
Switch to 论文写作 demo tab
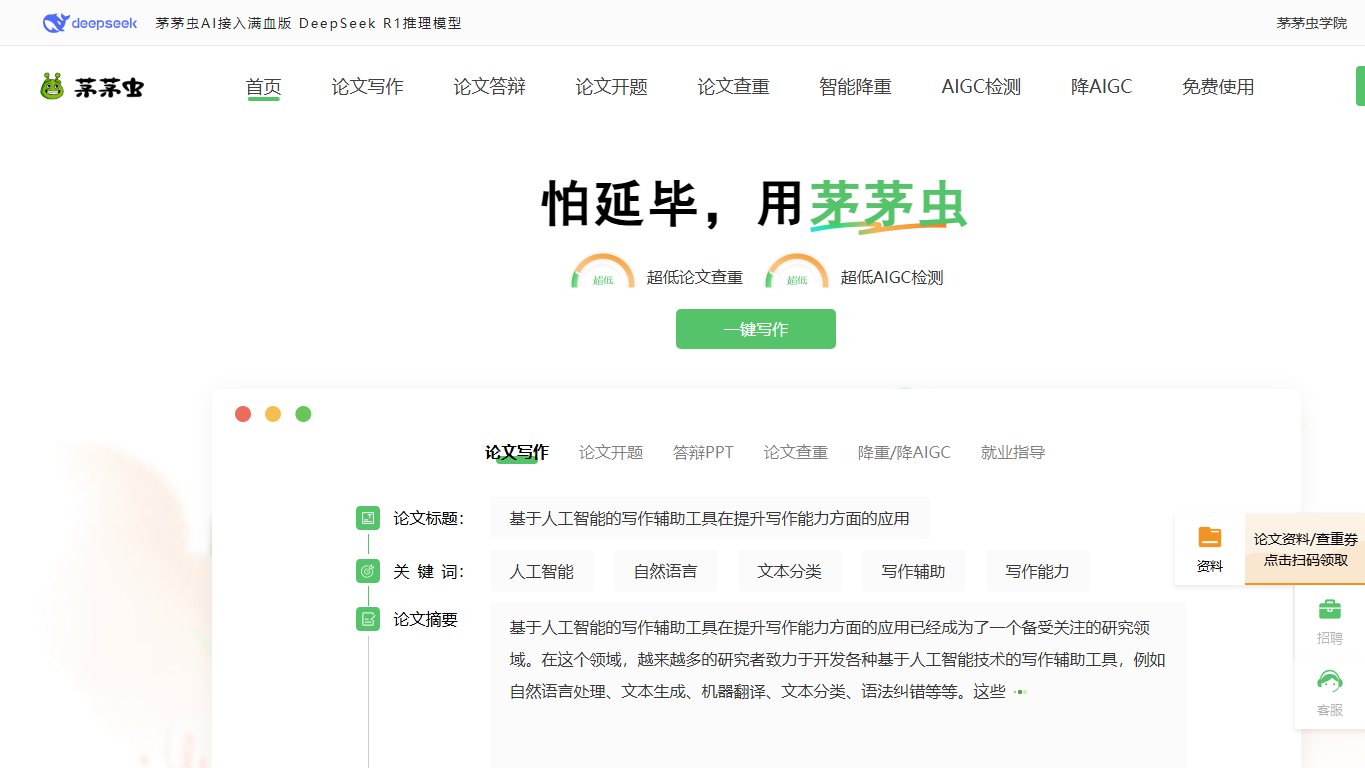point(517,453)
